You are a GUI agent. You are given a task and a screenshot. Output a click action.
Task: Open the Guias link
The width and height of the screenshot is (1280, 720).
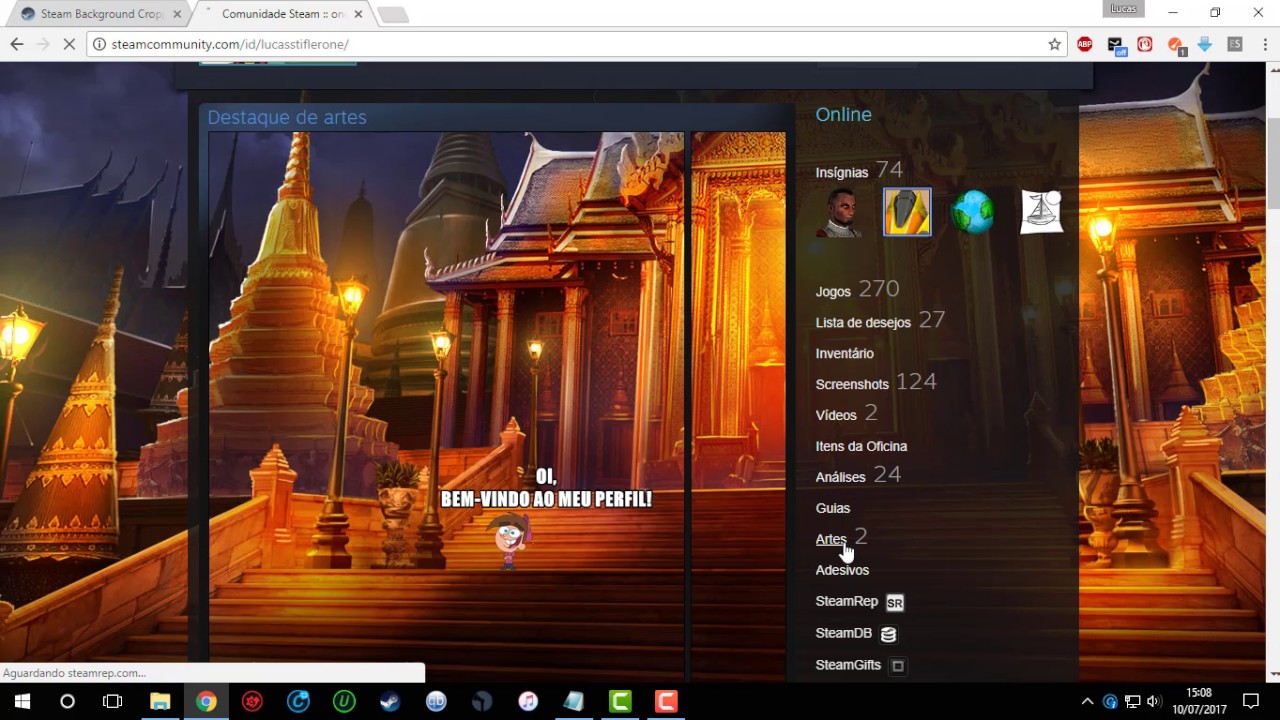833,508
